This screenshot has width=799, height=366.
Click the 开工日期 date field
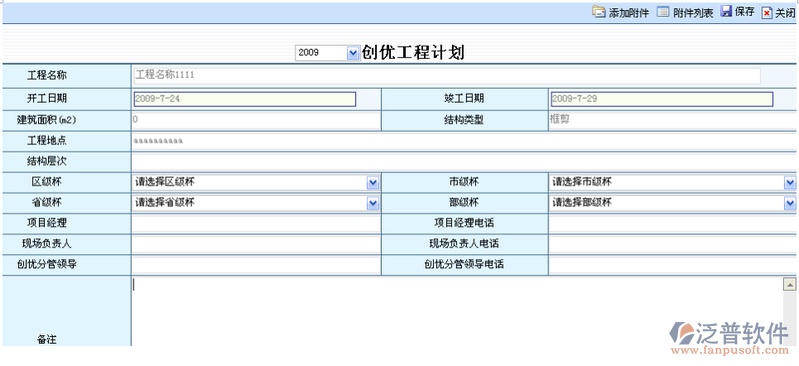[x=245, y=99]
